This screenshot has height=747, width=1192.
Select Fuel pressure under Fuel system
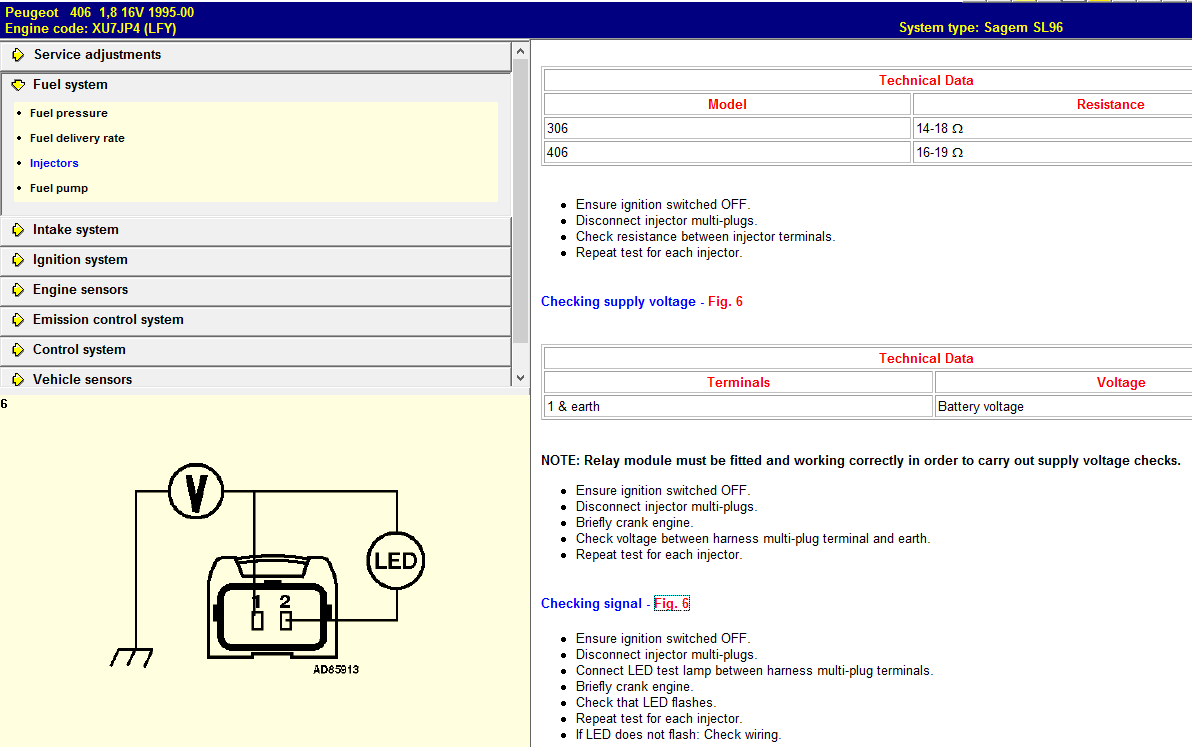tap(68, 113)
